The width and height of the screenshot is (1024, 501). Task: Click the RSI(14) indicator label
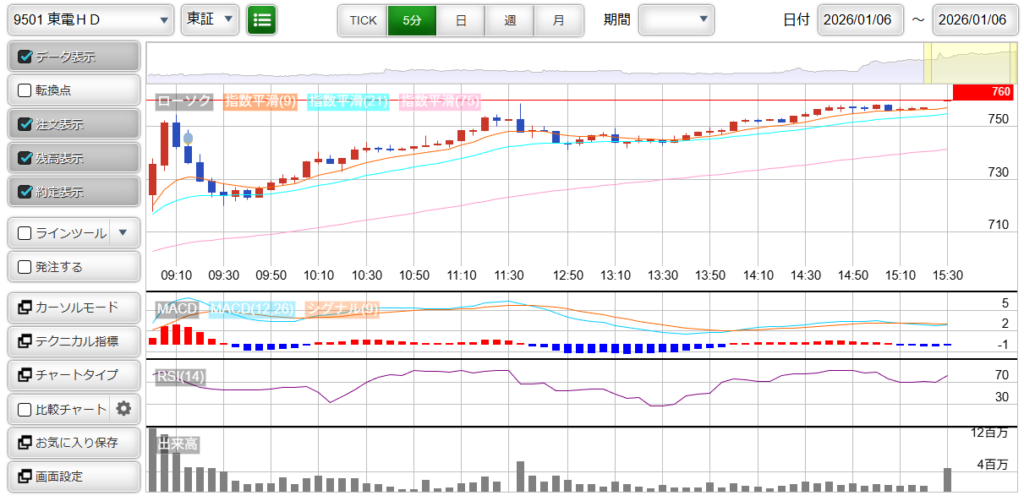180,376
